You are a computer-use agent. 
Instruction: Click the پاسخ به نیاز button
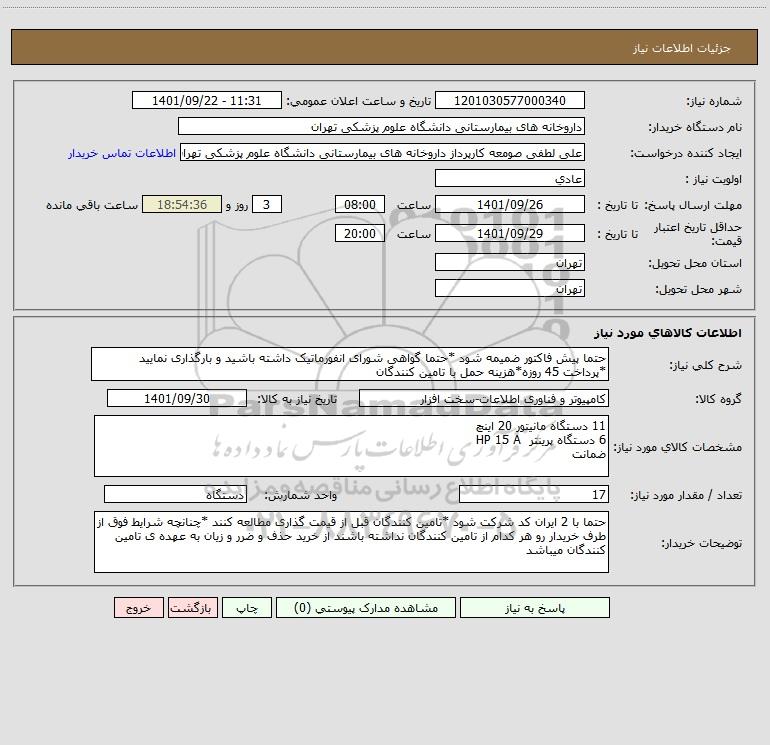coord(534,607)
